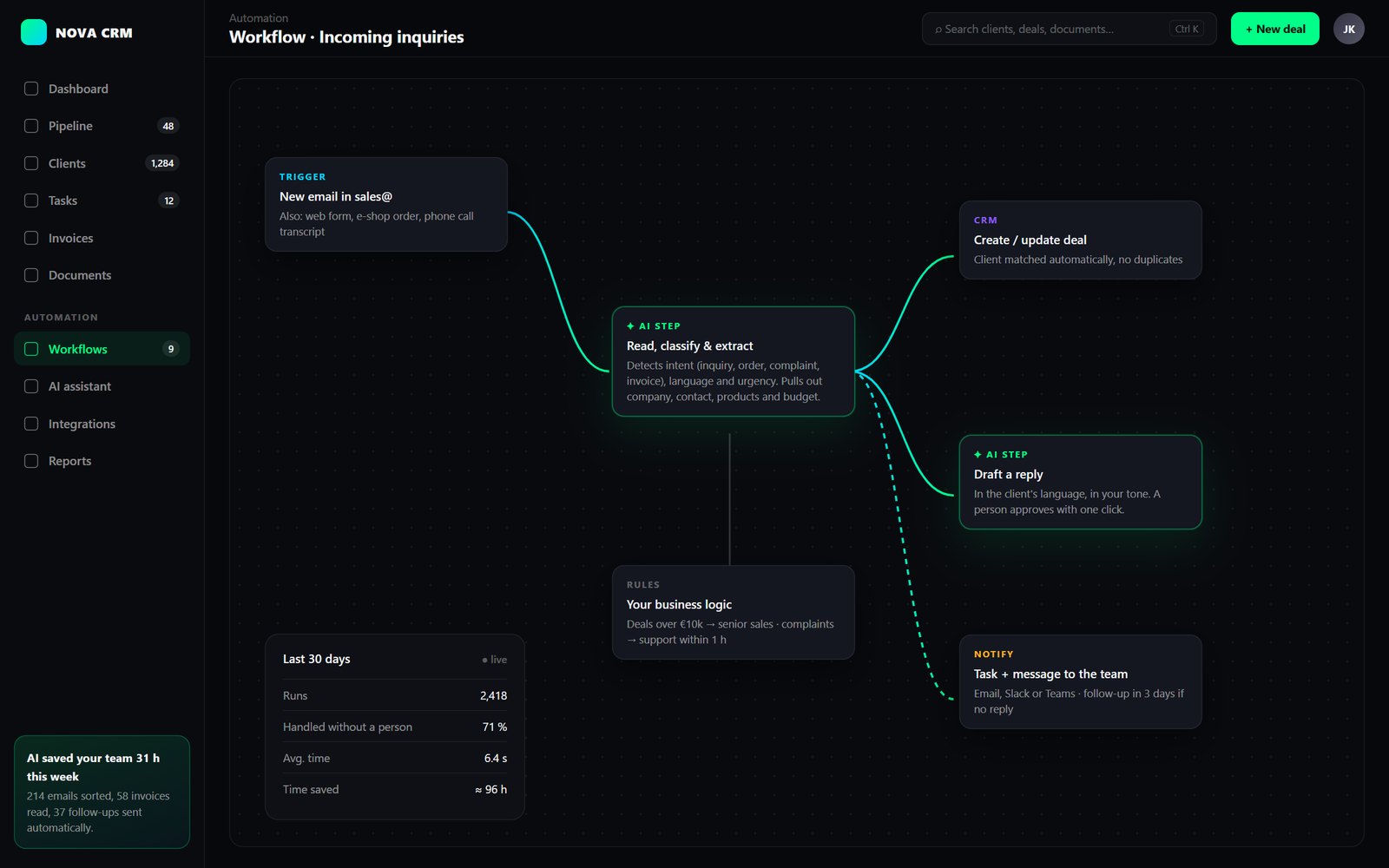
Task: Click the 71 % handled value
Action: [x=495, y=727]
